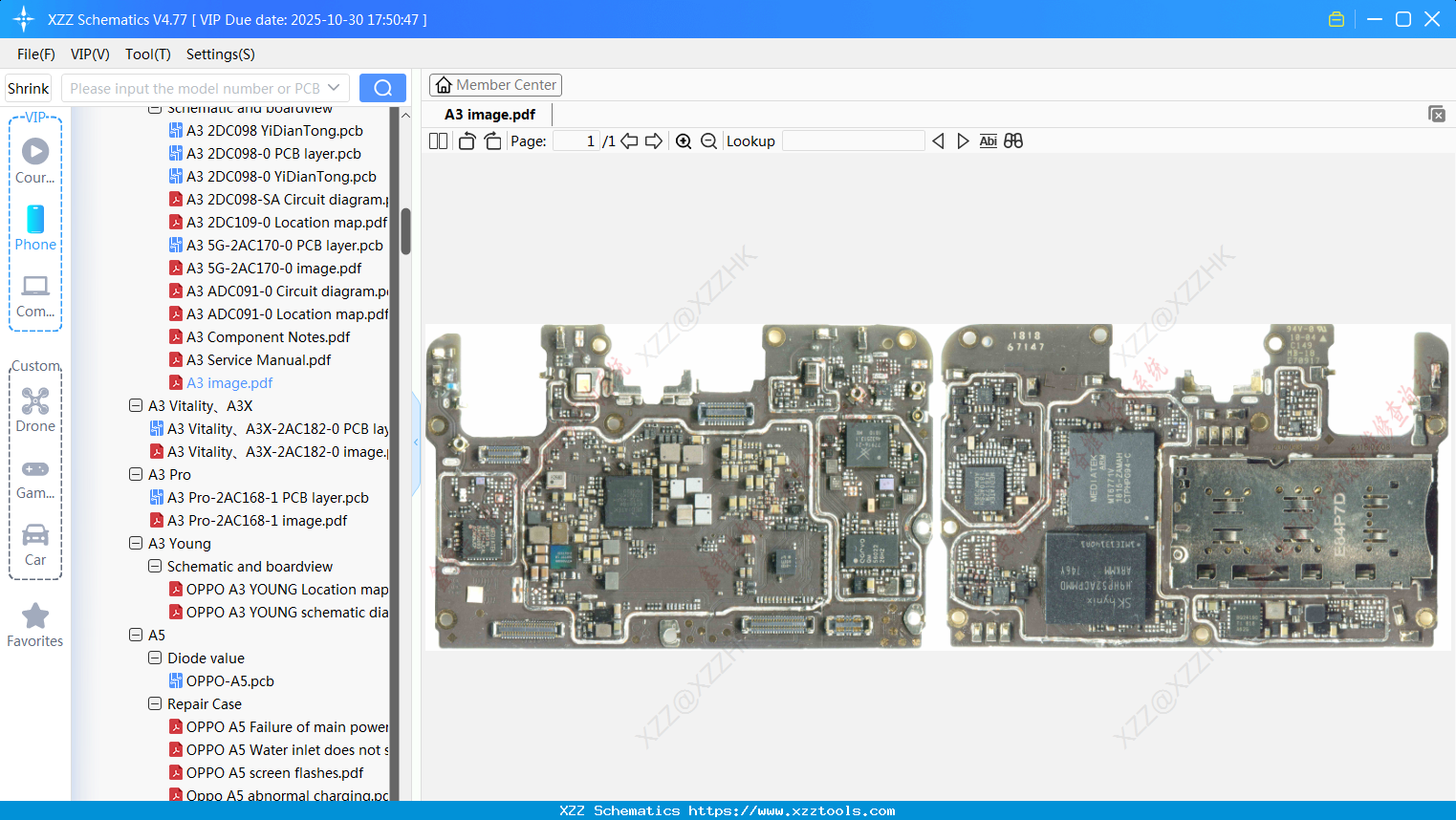Find previous lookup match

[x=938, y=140]
